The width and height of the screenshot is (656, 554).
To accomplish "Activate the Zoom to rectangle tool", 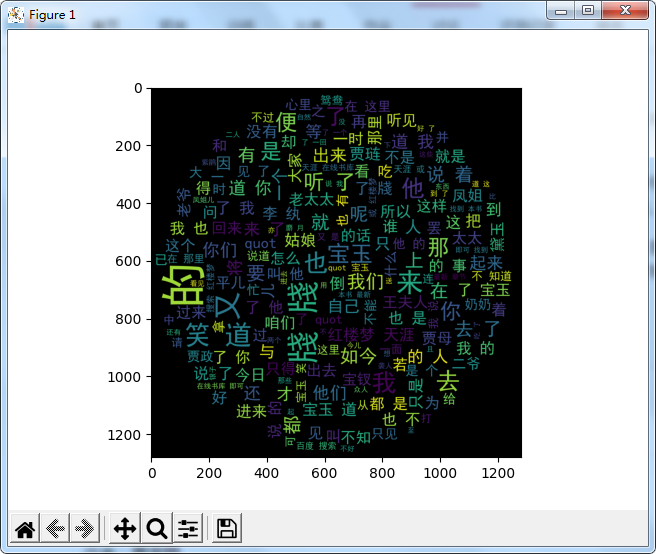I will pyautogui.click(x=157, y=528).
